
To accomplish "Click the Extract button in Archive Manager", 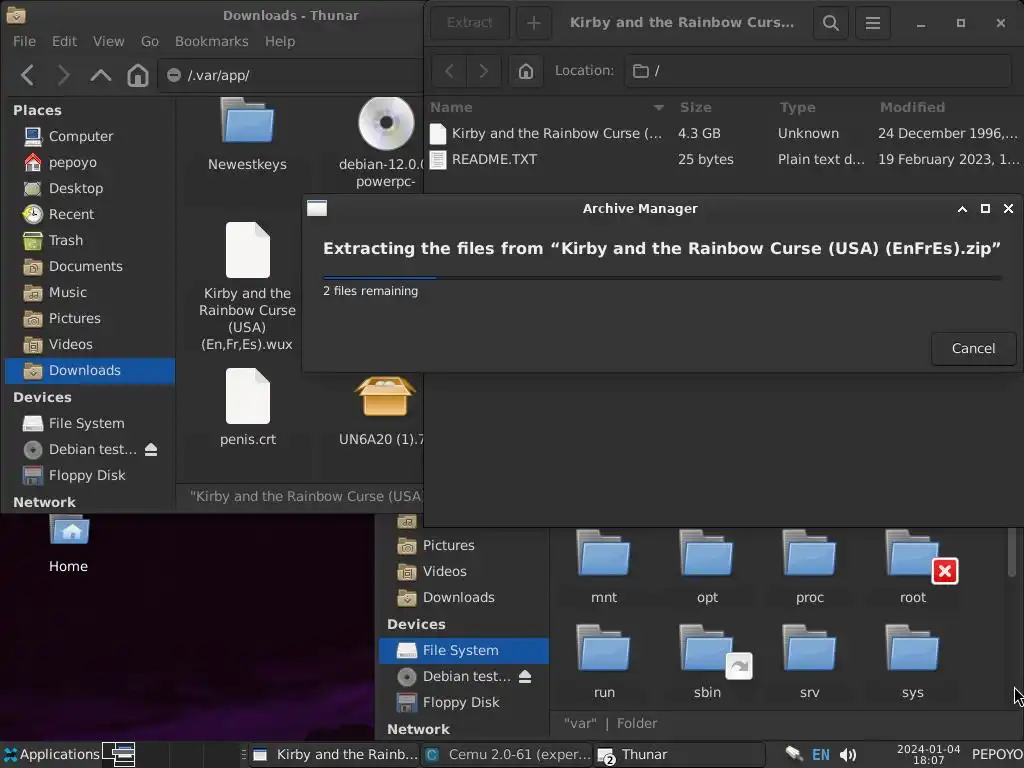I will pyautogui.click(x=470, y=23).
